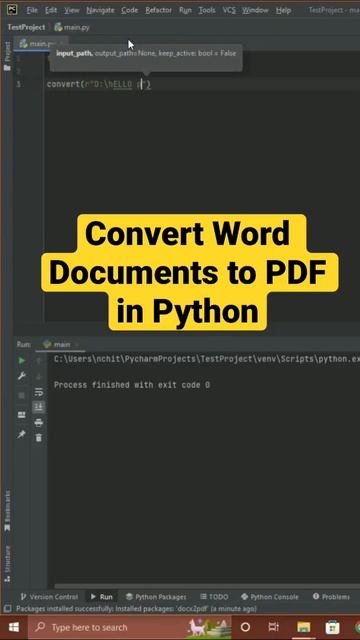The image size is (360, 640).
Task: Restore layout icon in Run panel
Action: click(x=22, y=415)
